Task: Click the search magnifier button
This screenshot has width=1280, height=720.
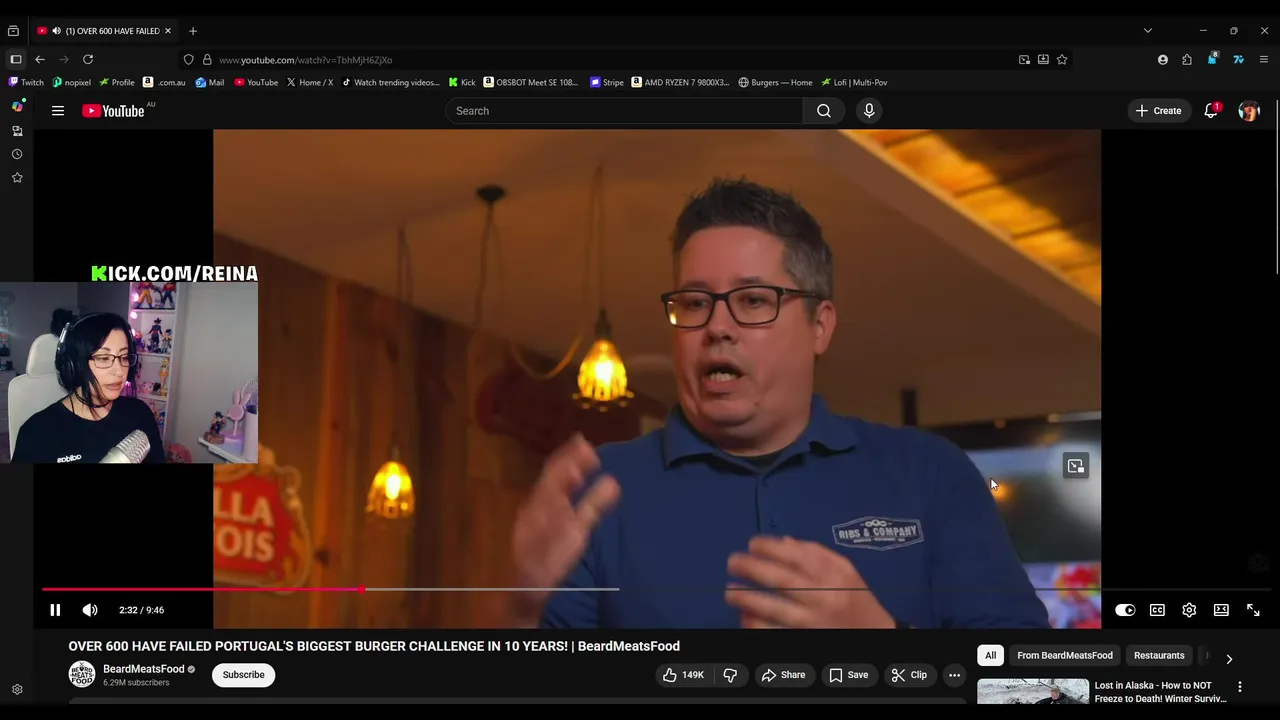Action: tap(824, 111)
